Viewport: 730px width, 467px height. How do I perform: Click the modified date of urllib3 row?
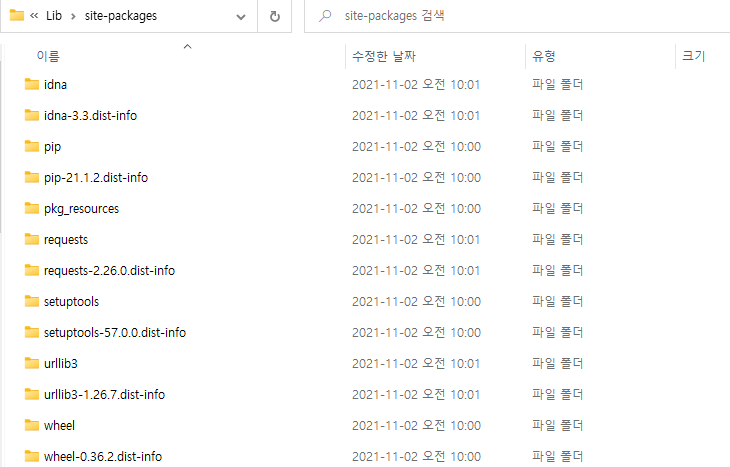pyautogui.click(x=416, y=364)
